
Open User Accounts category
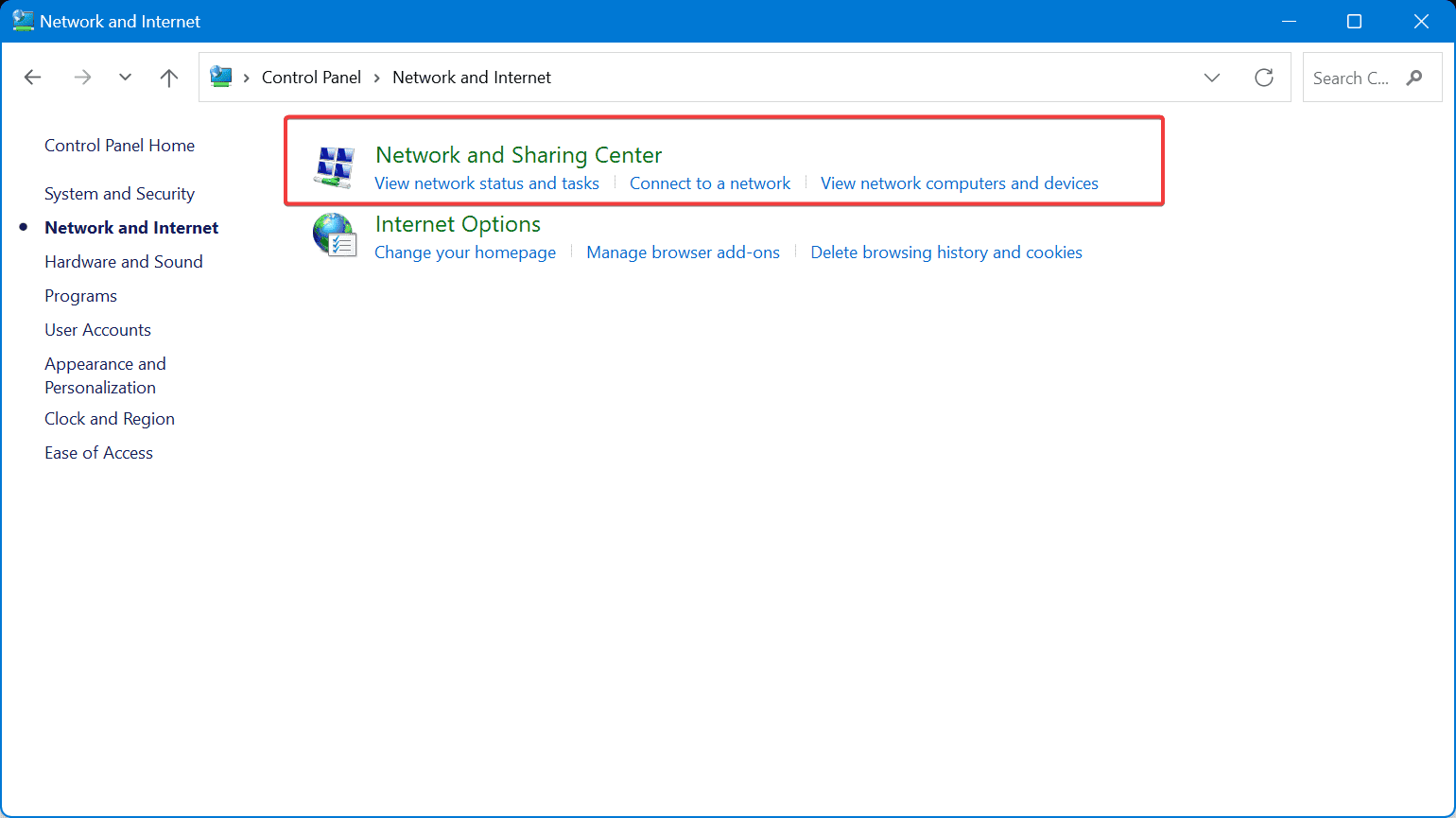coord(98,330)
